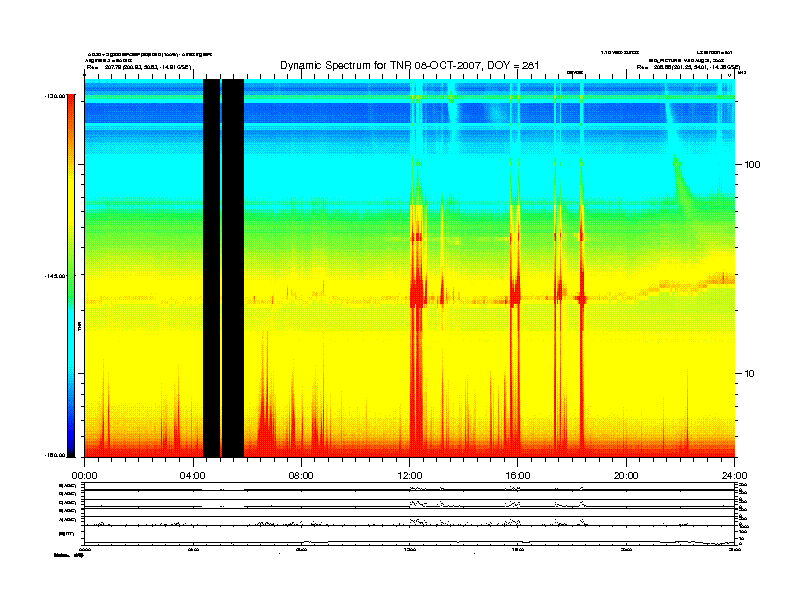The height and width of the screenshot is (612, 792).
Task: Click the -160.00 color scale label
Action: (x=55, y=455)
